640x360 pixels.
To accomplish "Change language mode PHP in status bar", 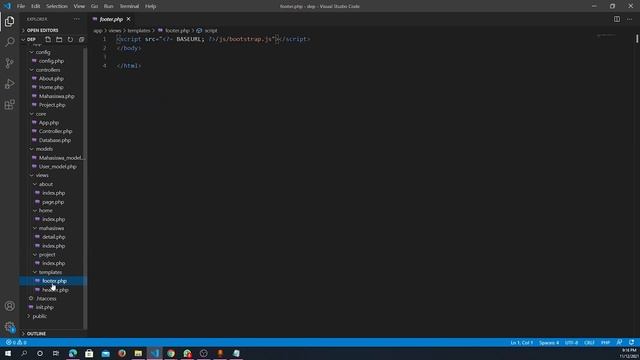I will (605, 342).
